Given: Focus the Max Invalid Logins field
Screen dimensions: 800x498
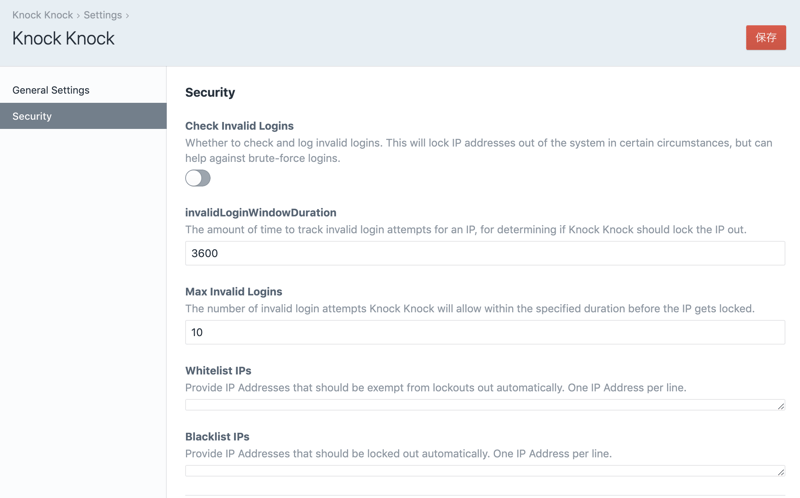Looking at the screenshot, I should (484, 332).
